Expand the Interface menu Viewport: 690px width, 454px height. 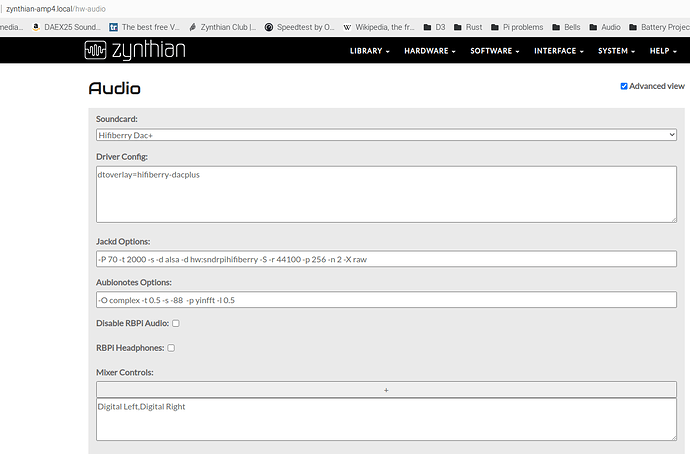coord(559,51)
